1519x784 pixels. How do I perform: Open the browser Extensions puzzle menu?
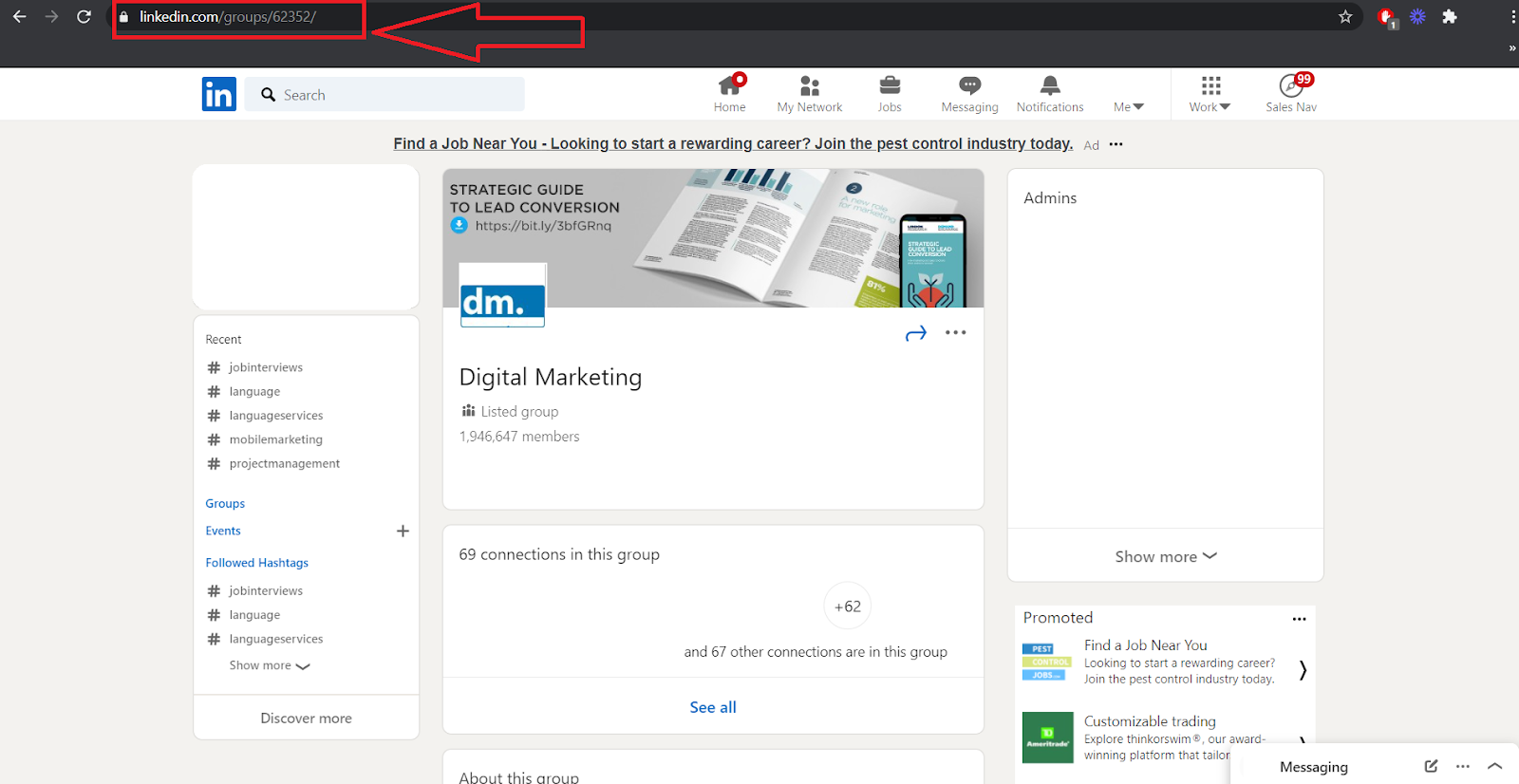(x=1450, y=17)
